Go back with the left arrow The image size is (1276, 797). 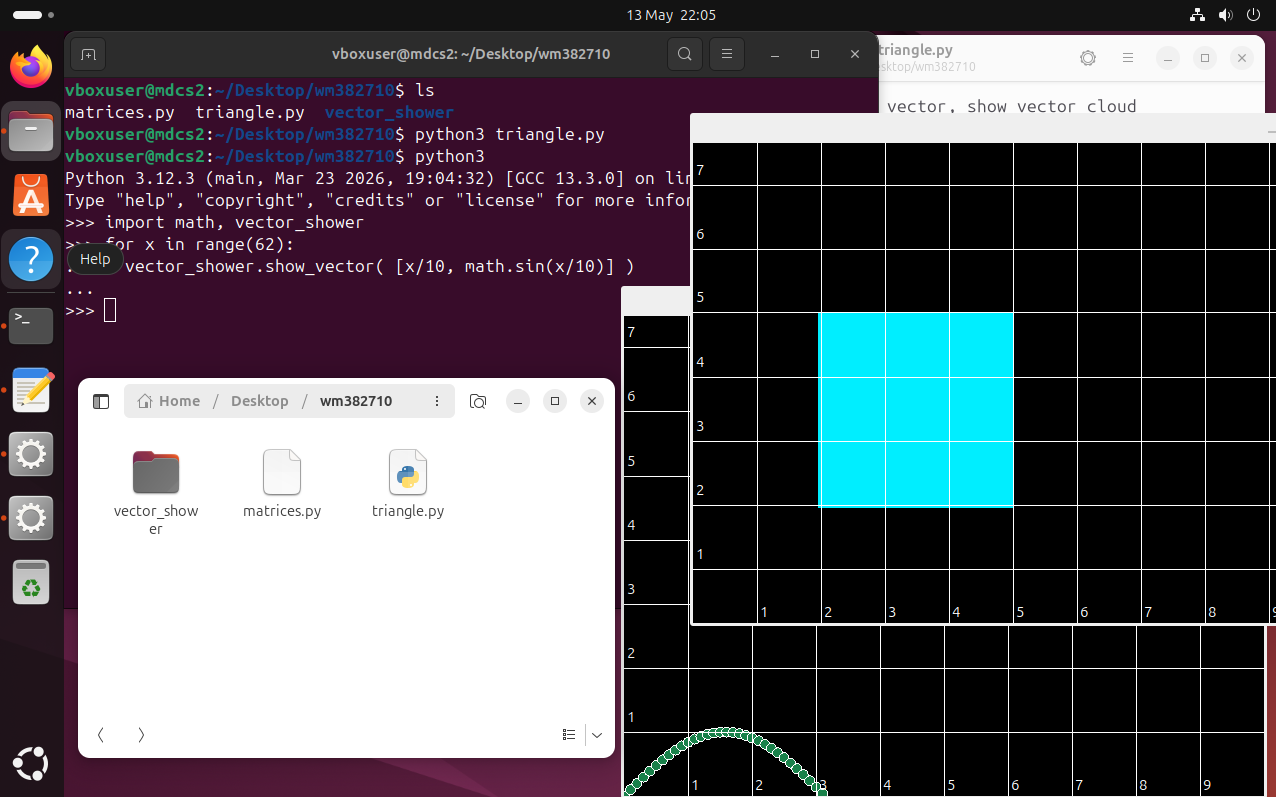tap(101, 735)
